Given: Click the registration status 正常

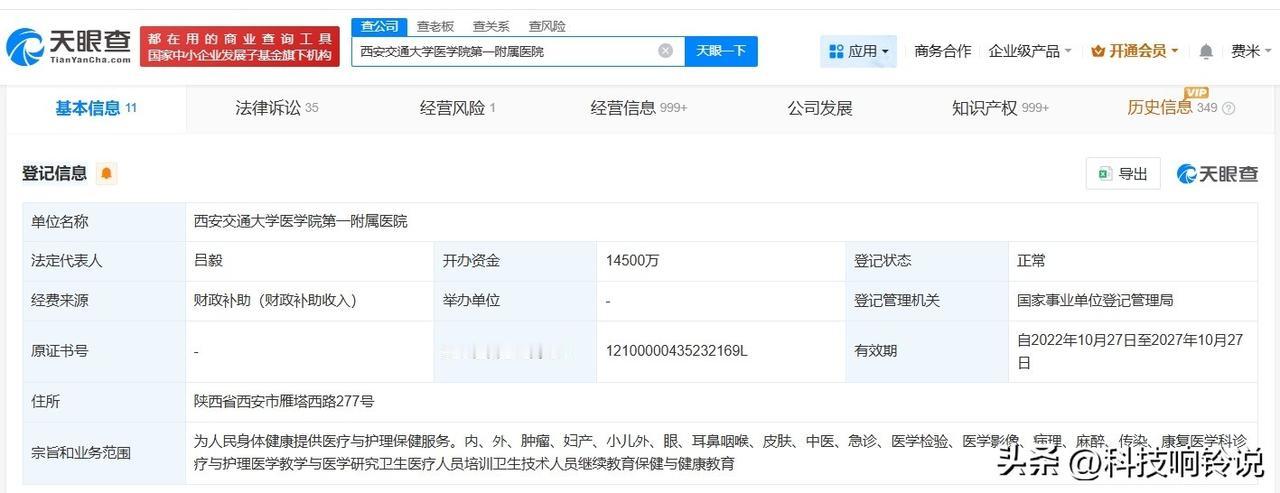Looking at the screenshot, I should coord(1032,261).
